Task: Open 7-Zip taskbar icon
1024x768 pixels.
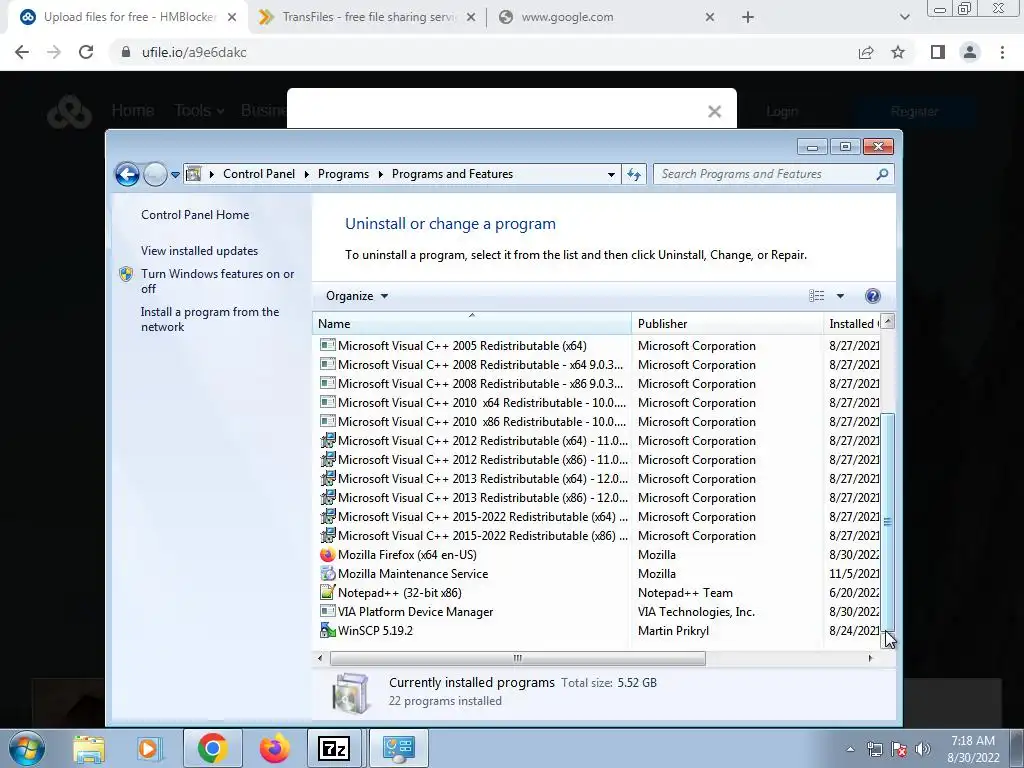Action: (334, 748)
